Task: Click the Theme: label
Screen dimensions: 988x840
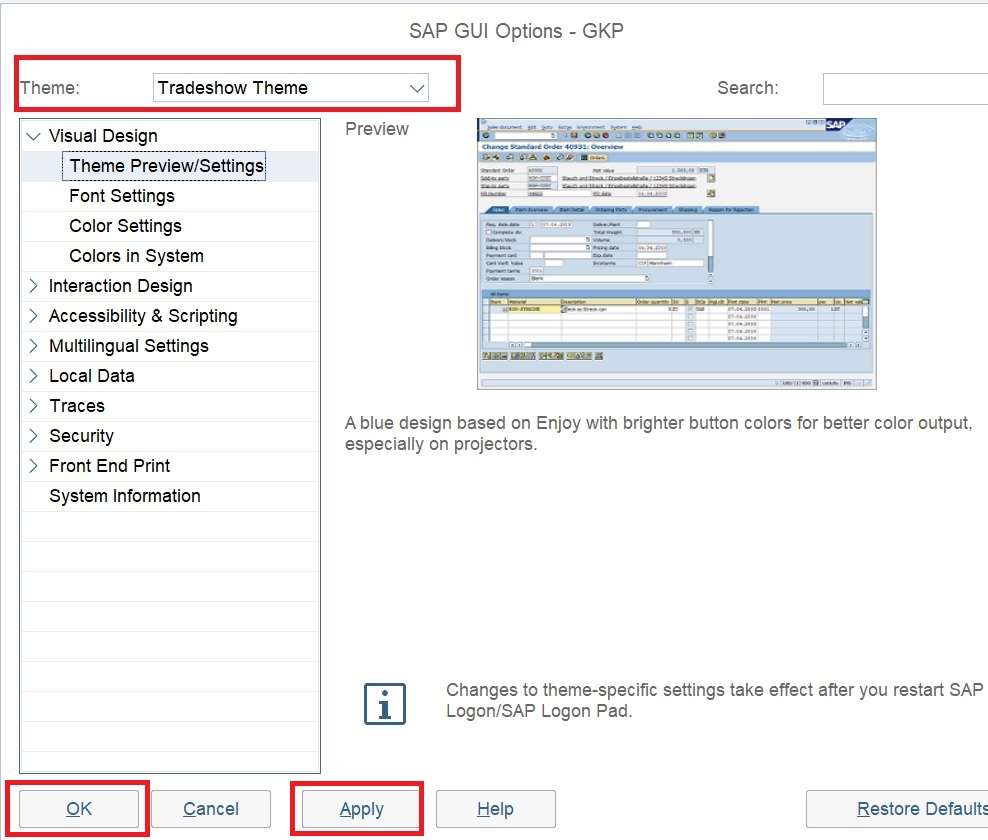Action: click(x=50, y=88)
